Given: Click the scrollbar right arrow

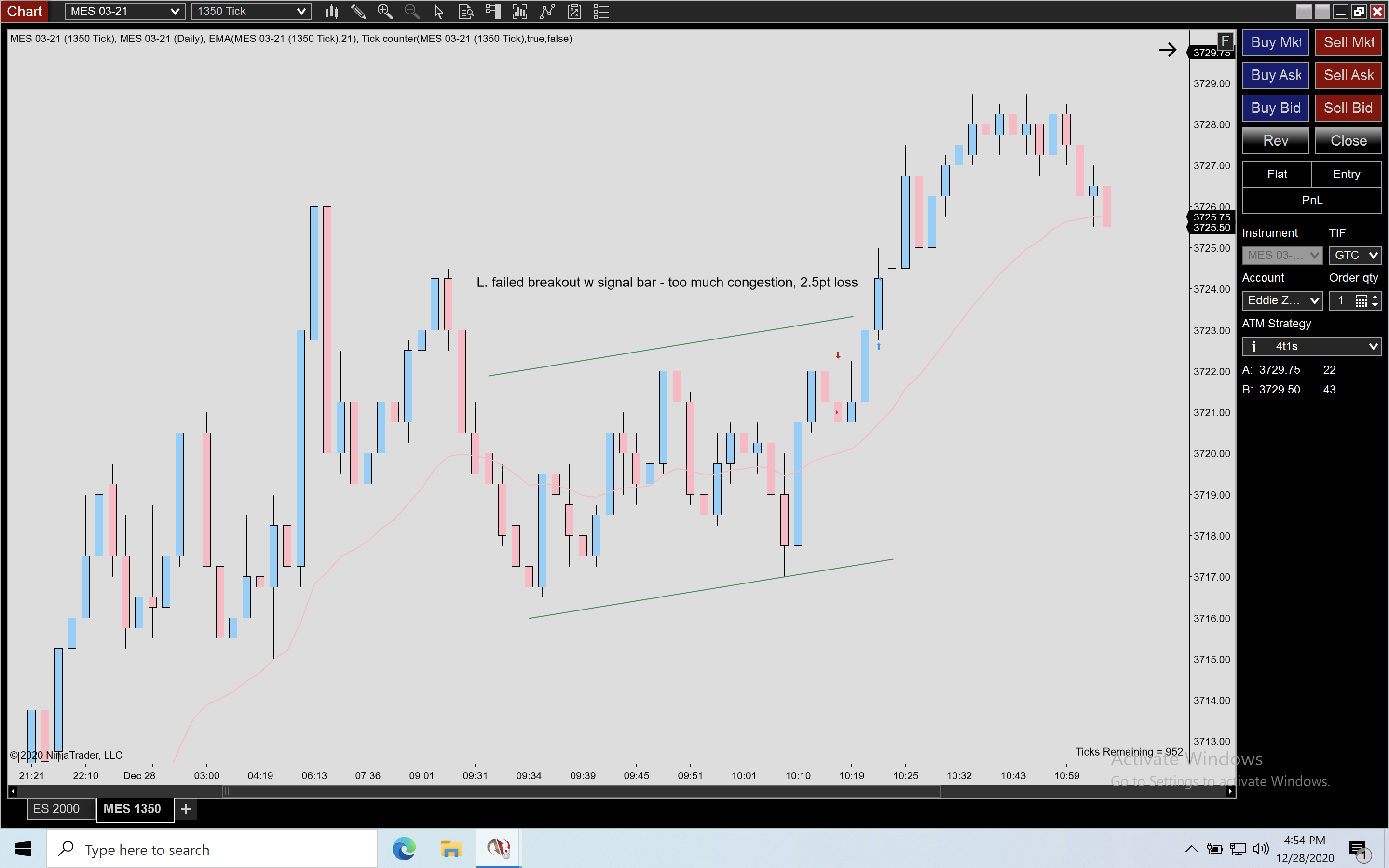Looking at the screenshot, I should 1229,792.
